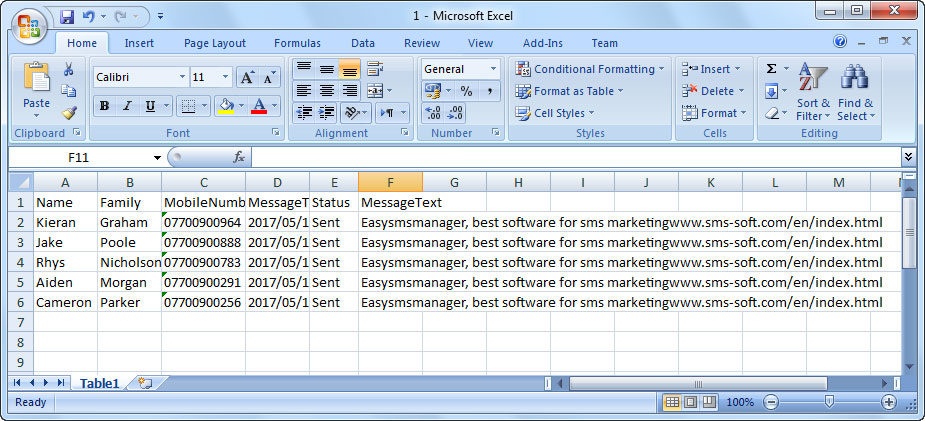Open the Data ribbon tab
The height and width of the screenshot is (421, 925).
pyautogui.click(x=363, y=43)
